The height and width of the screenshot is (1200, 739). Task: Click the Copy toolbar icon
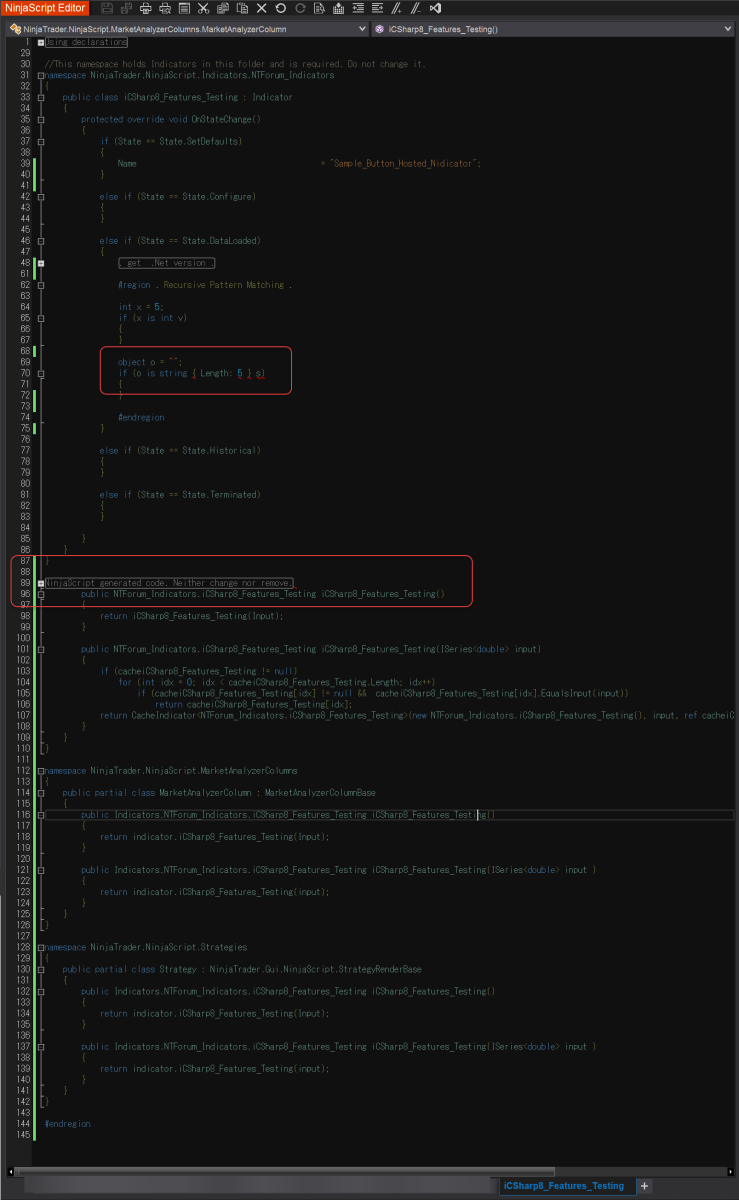coord(222,8)
